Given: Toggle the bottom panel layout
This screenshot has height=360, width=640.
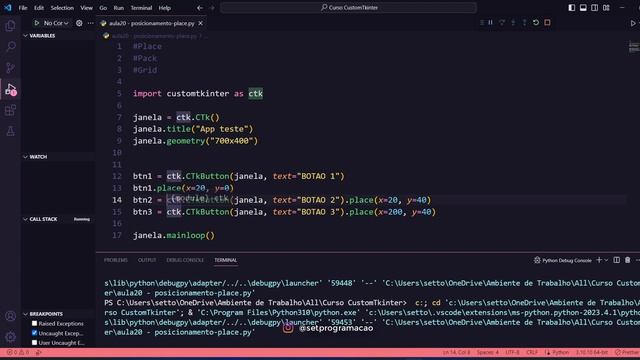Looking at the screenshot, I should click(x=583, y=8).
